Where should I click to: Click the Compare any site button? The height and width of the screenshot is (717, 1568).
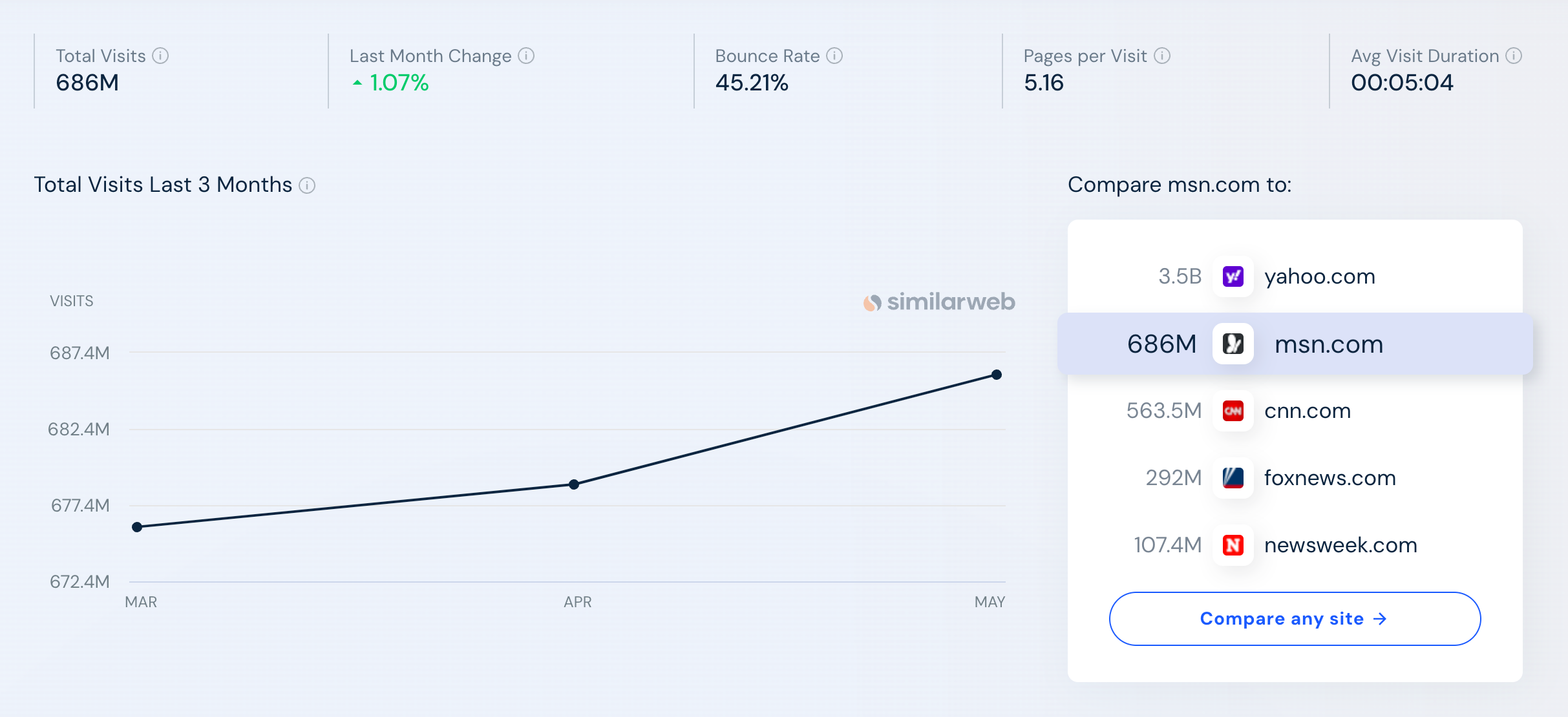click(x=1295, y=619)
